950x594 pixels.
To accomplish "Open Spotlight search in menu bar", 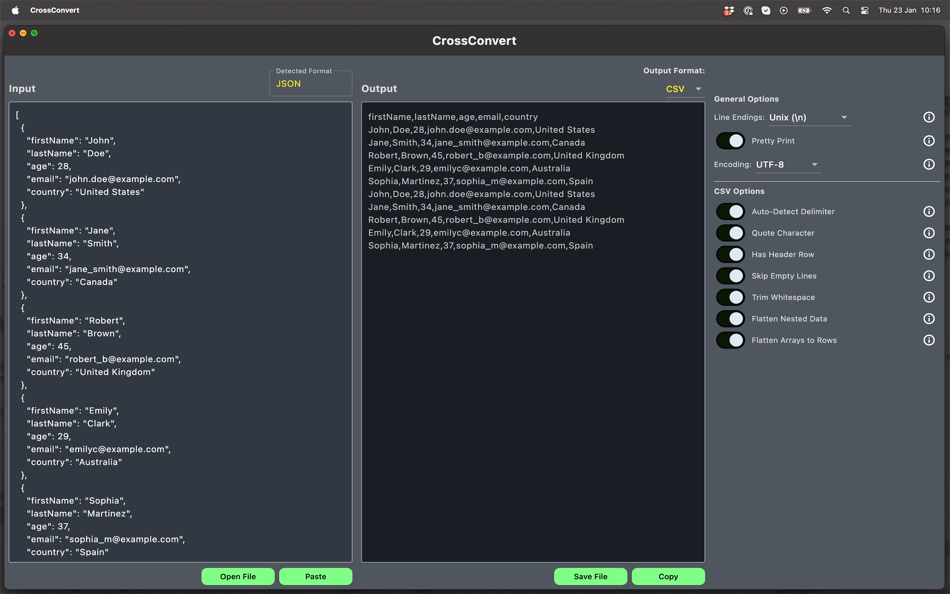I will [x=846, y=10].
